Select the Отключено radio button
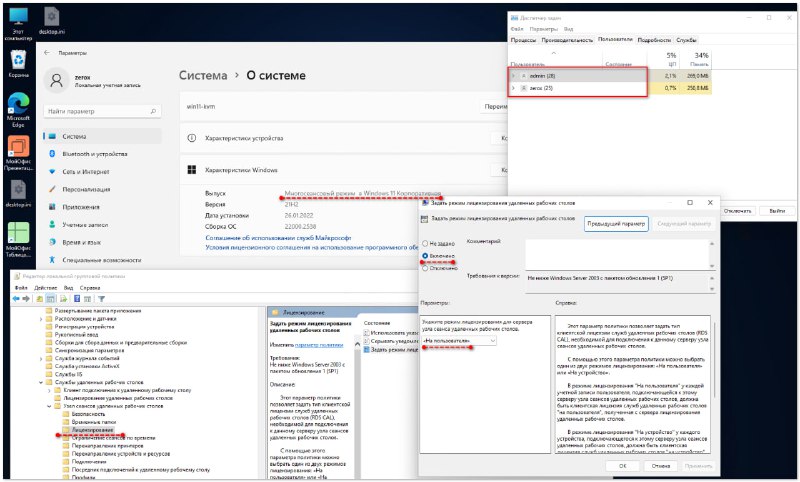Image resolution: width=800 pixels, height=482 pixels. [x=425, y=268]
